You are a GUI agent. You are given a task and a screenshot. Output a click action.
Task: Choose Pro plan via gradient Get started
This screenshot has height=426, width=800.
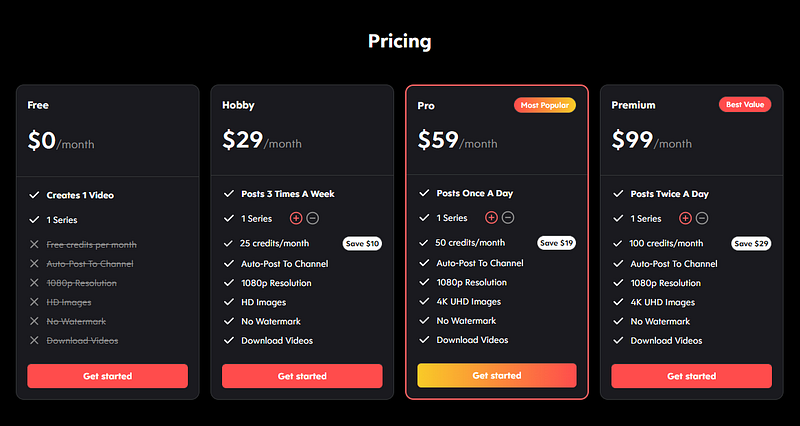[x=497, y=375]
